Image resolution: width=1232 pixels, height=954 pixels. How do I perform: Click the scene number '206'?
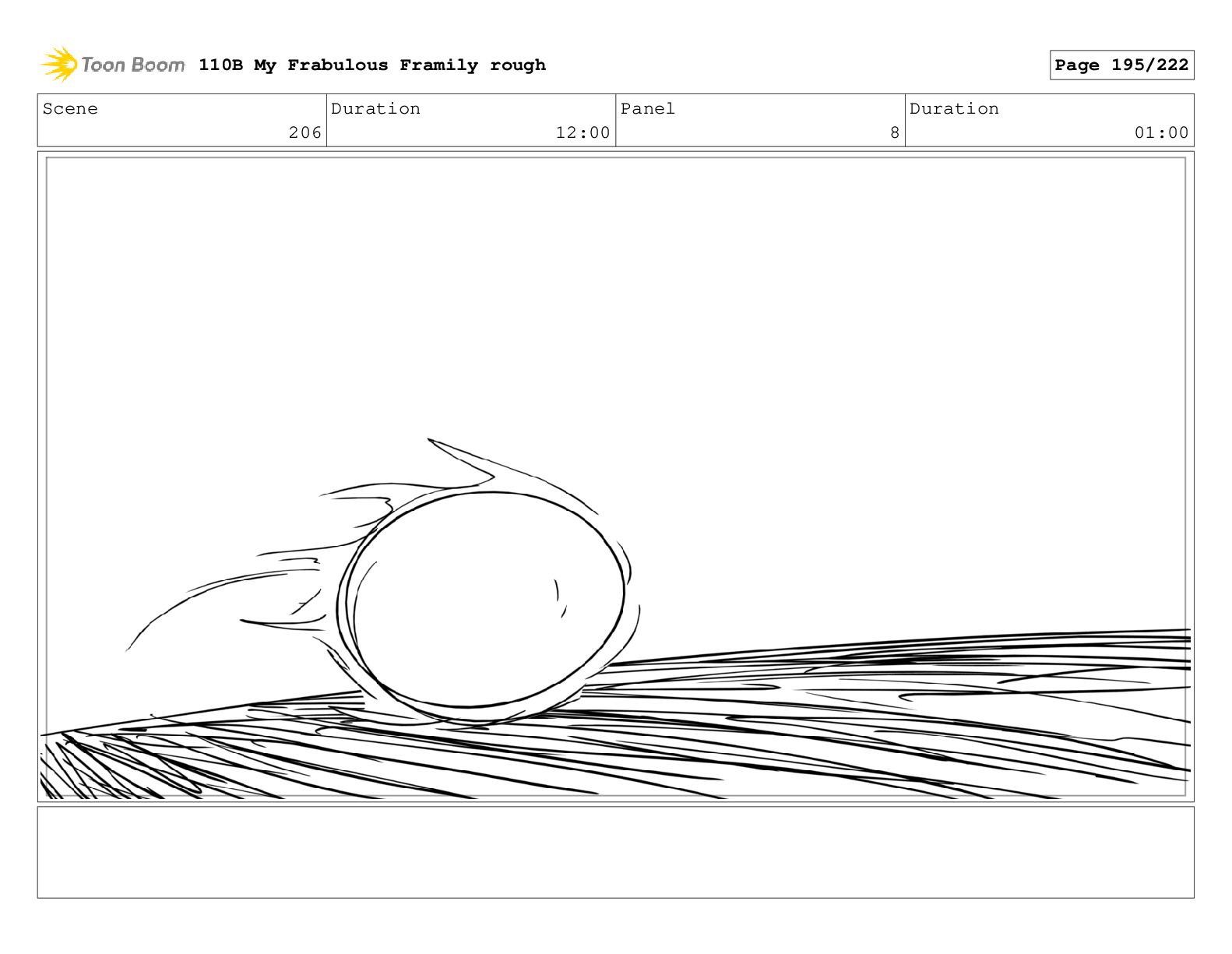tap(305, 133)
